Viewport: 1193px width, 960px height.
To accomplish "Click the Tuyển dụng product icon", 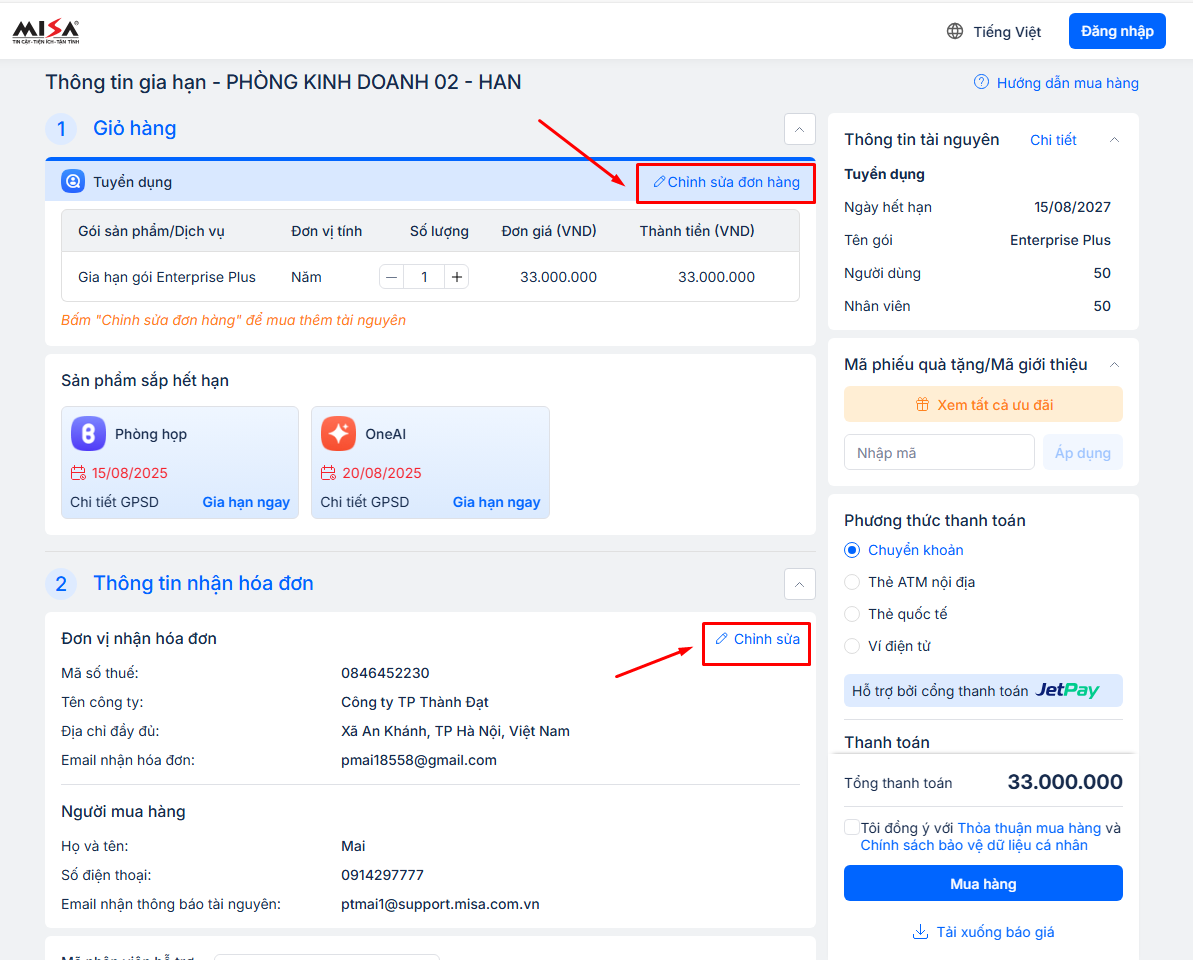I will coord(73,181).
